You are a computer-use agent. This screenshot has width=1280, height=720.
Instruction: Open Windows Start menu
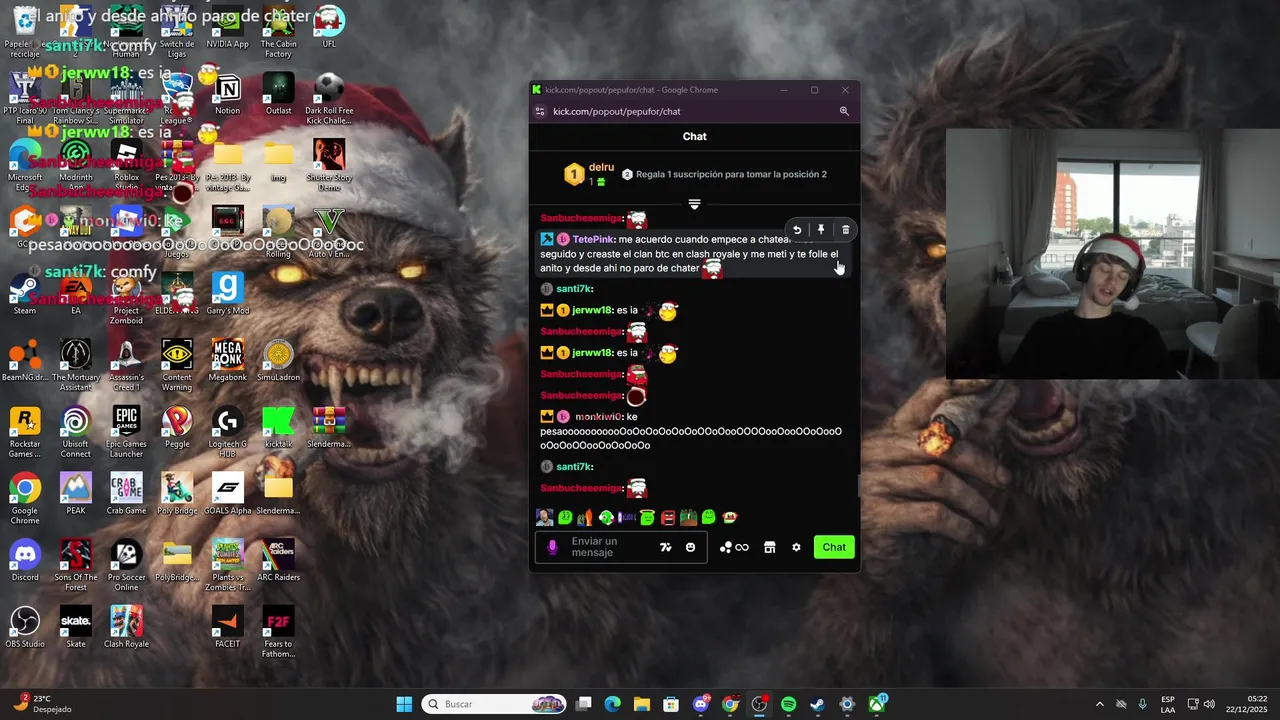404,704
